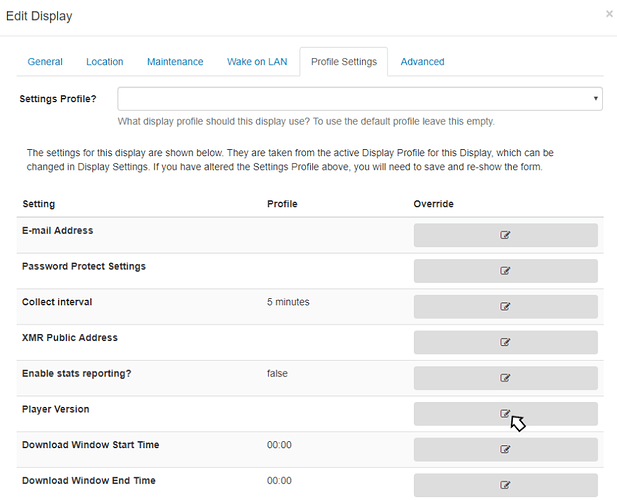Screen dimensions: 617x500
Task: Click the Player Version row label
Action: point(56,409)
